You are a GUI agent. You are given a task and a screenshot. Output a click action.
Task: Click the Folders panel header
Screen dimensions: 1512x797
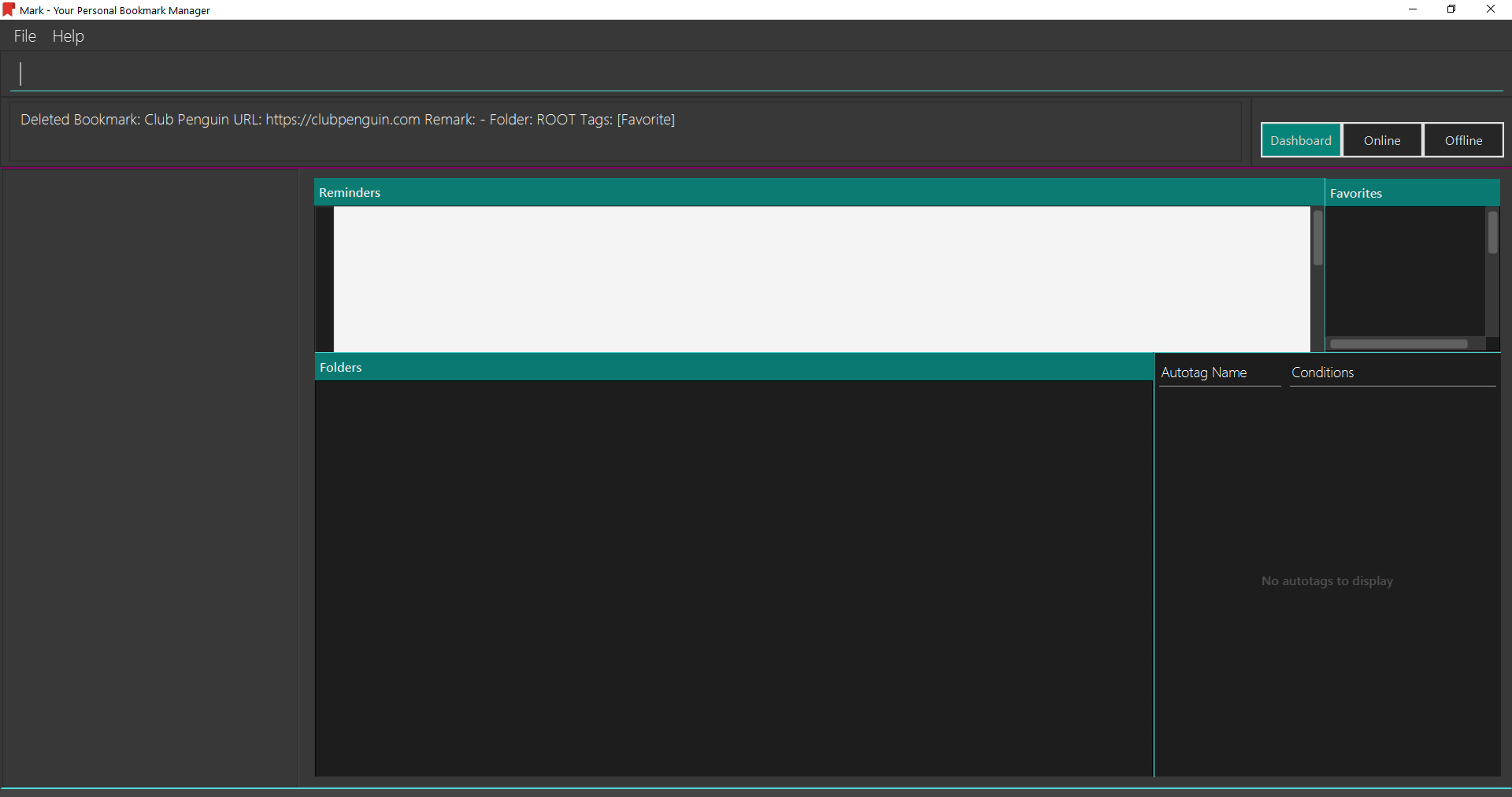(x=734, y=367)
